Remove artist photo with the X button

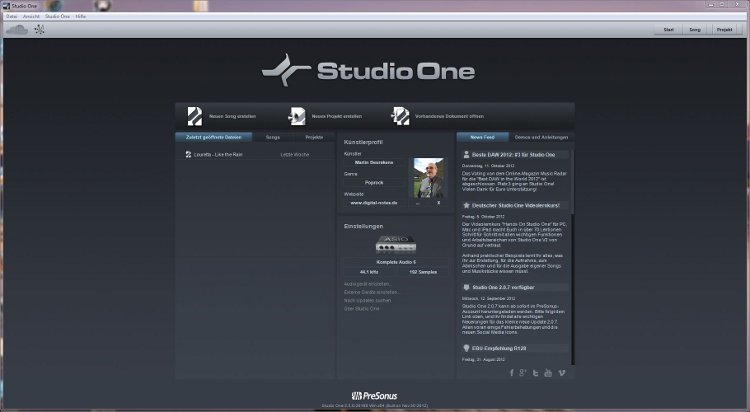(439, 203)
